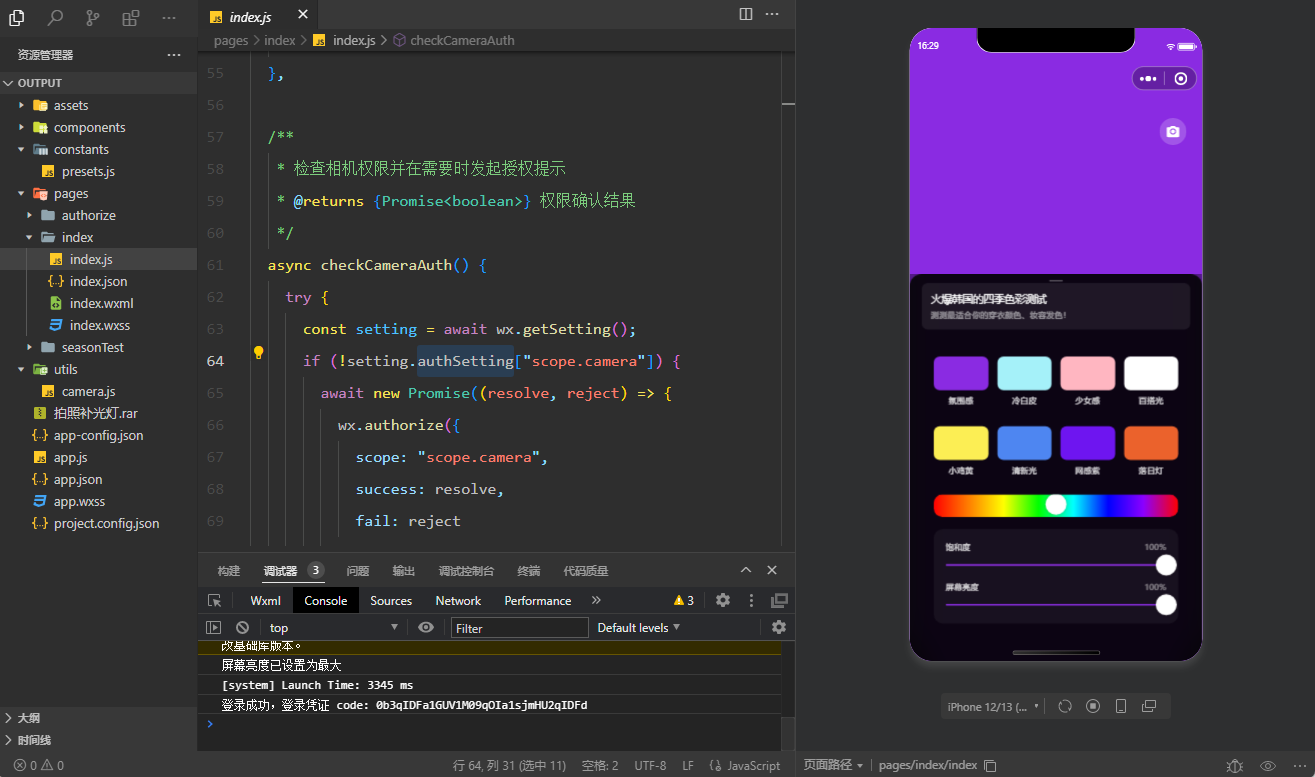The height and width of the screenshot is (777, 1315).
Task: Select the element inspector arrow in devtools
Action: (x=214, y=600)
